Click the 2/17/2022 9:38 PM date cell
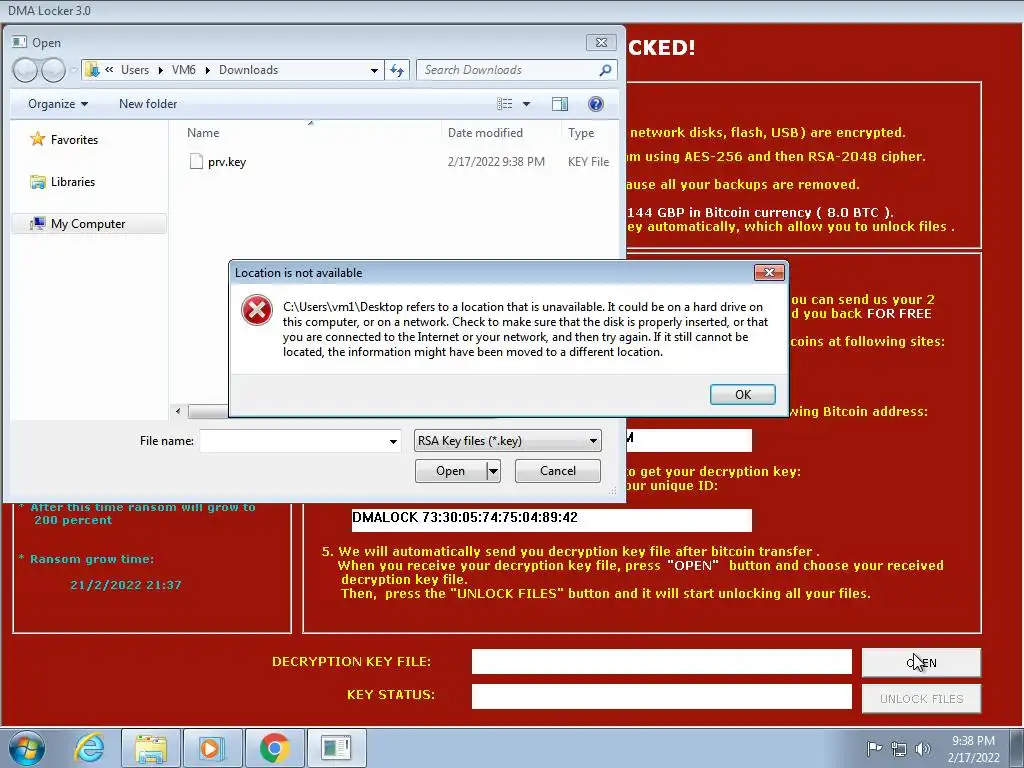 coord(496,162)
